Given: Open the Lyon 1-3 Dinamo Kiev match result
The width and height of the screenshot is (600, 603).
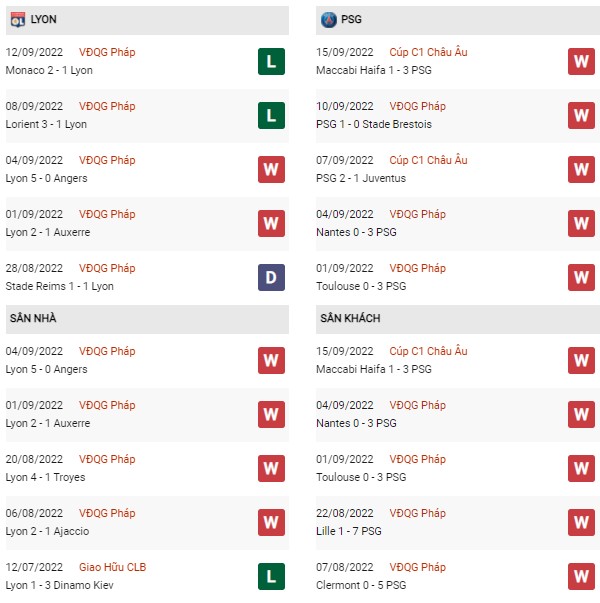Looking at the screenshot, I should pos(59,585).
